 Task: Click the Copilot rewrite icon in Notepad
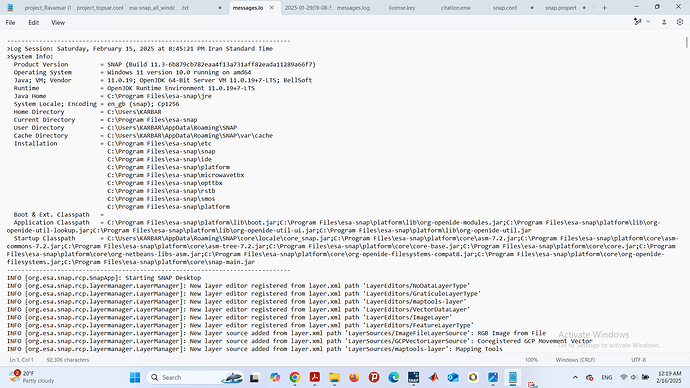pyautogui.click(x=638, y=22)
